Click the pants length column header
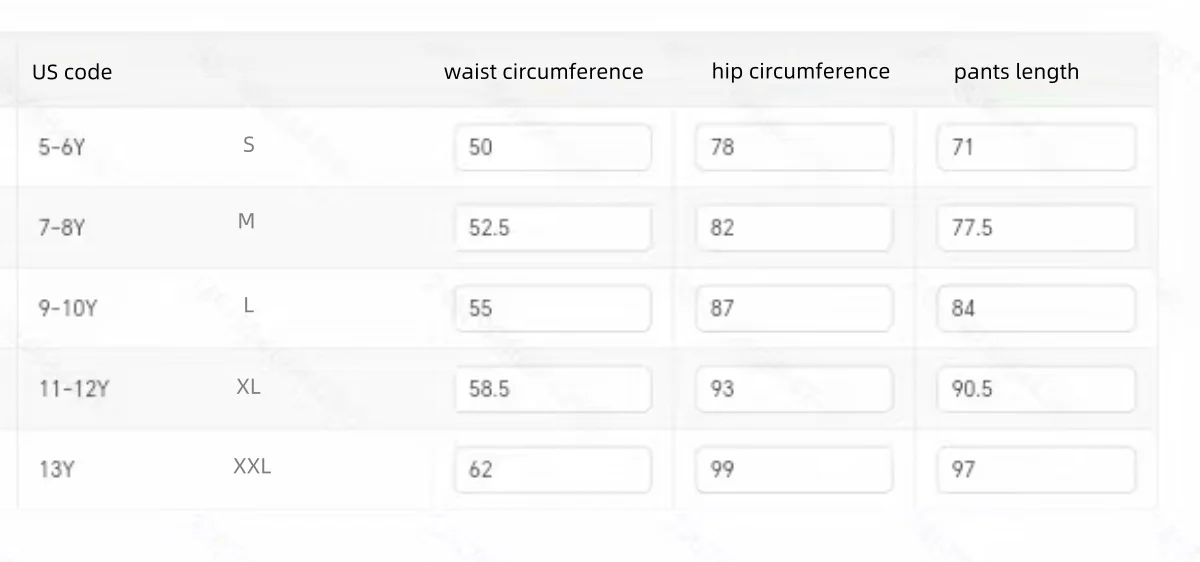Viewport: 1200px width, 562px height. (x=1016, y=72)
